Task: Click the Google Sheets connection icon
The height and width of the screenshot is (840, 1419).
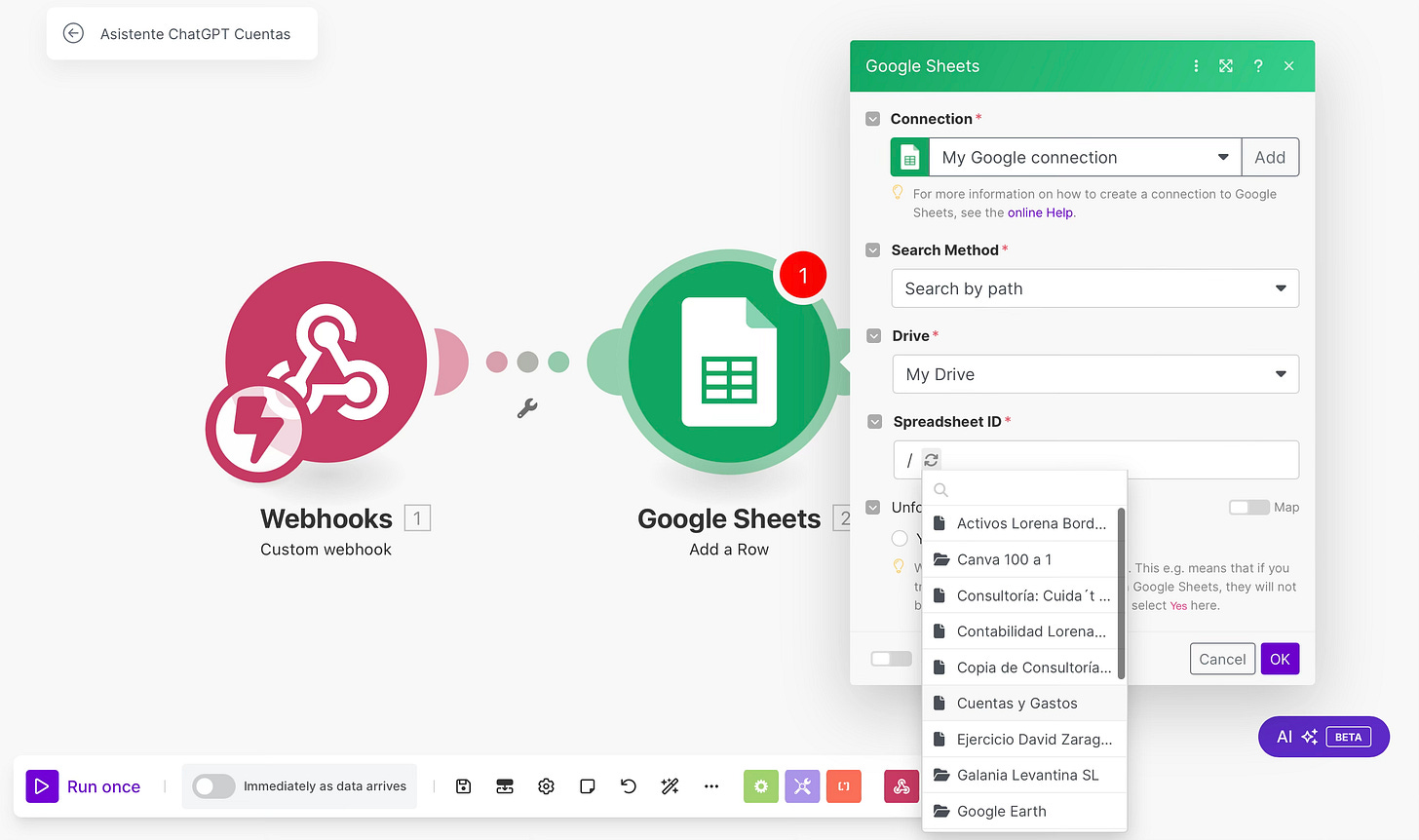Action: pyautogui.click(x=910, y=157)
